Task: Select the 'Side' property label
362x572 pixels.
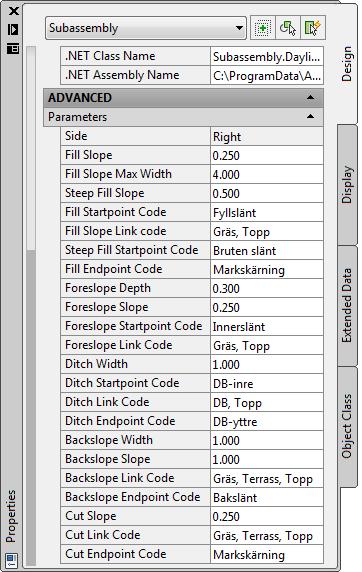Action: pos(76,136)
